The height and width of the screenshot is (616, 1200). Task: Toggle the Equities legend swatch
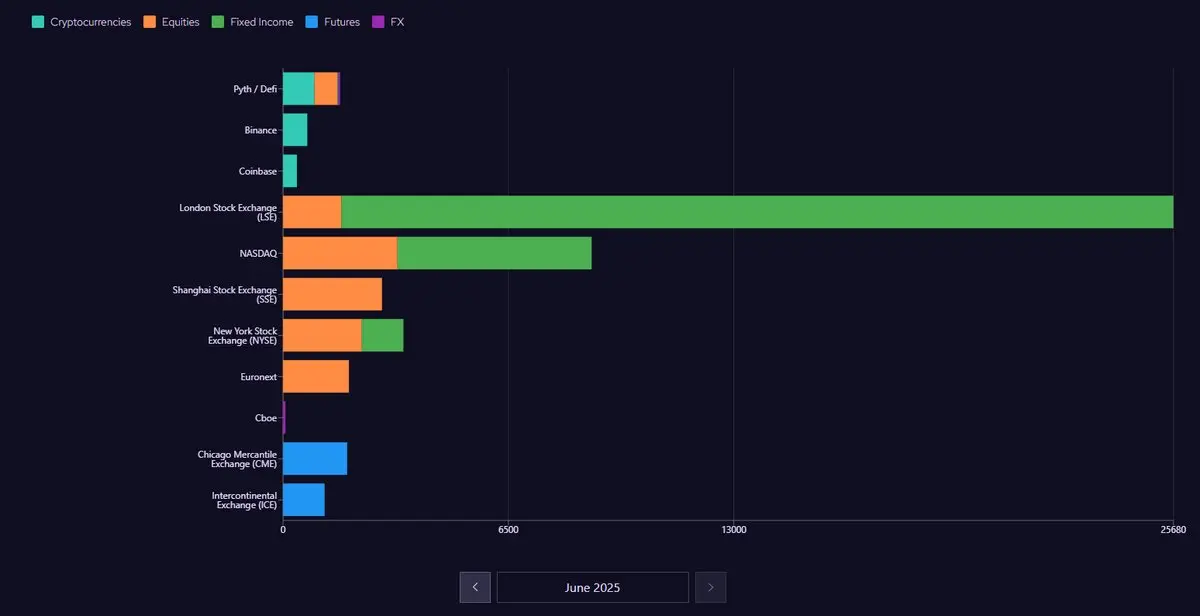(x=150, y=21)
